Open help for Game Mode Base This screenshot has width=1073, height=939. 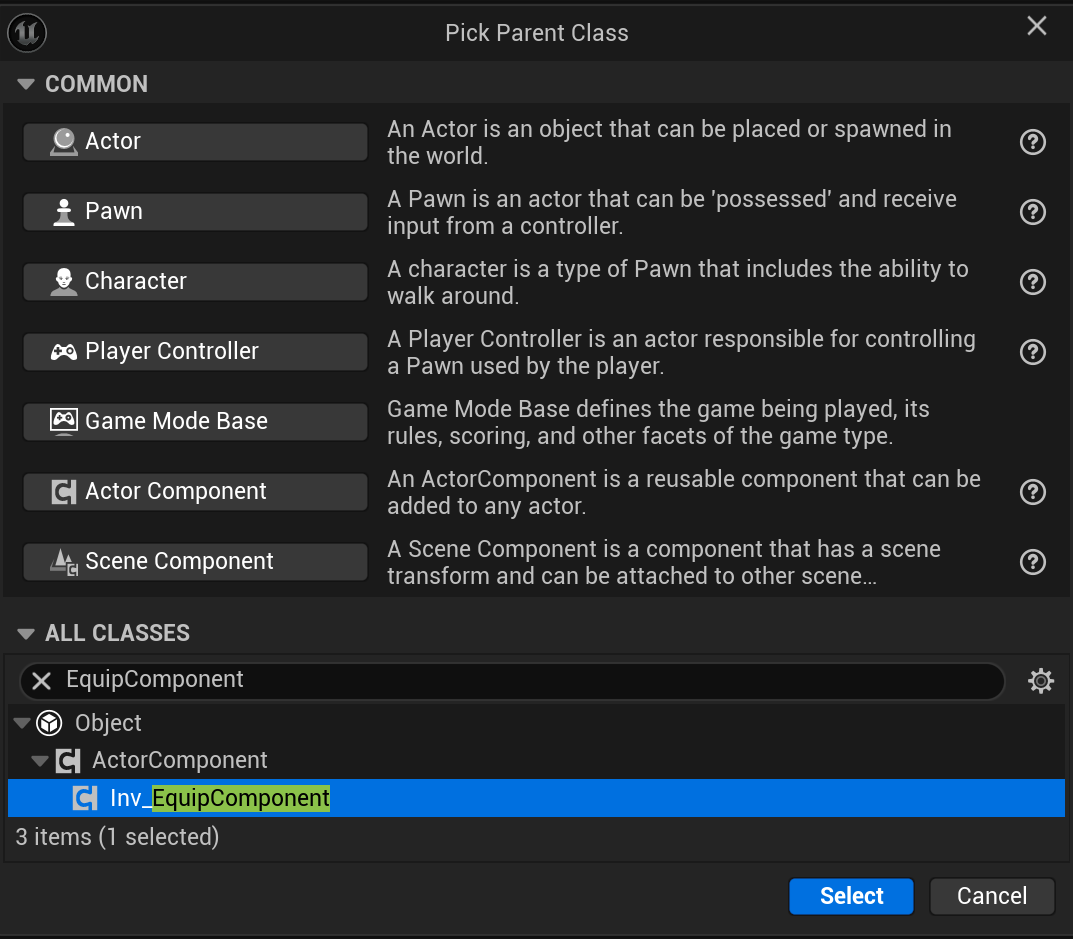(x=1032, y=422)
